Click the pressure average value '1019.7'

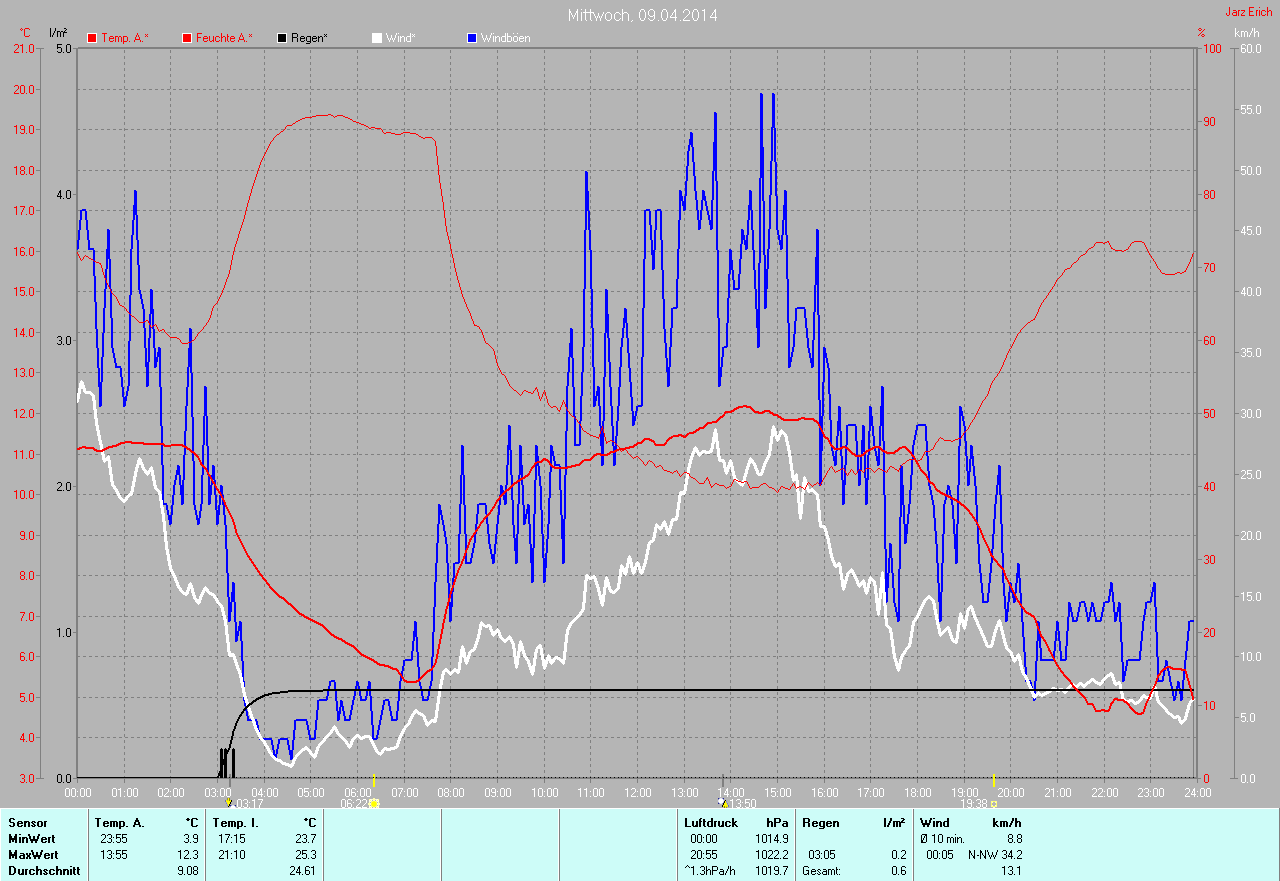(x=771, y=871)
